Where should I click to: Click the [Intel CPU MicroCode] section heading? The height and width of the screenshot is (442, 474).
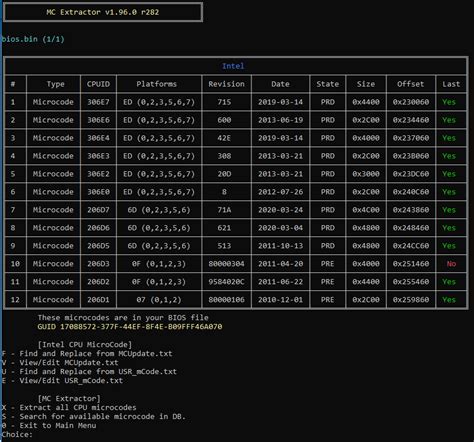[x=85, y=345]
